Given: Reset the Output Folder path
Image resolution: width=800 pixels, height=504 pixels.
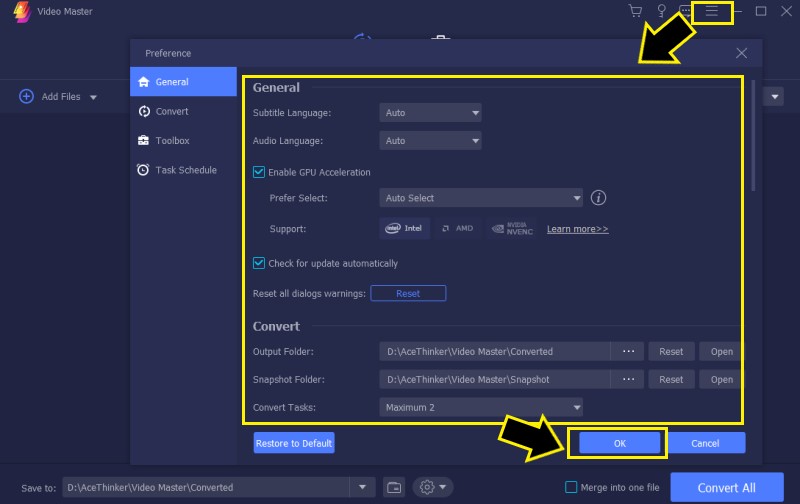Looking at the screenshot, I should (x=670, y=351).
